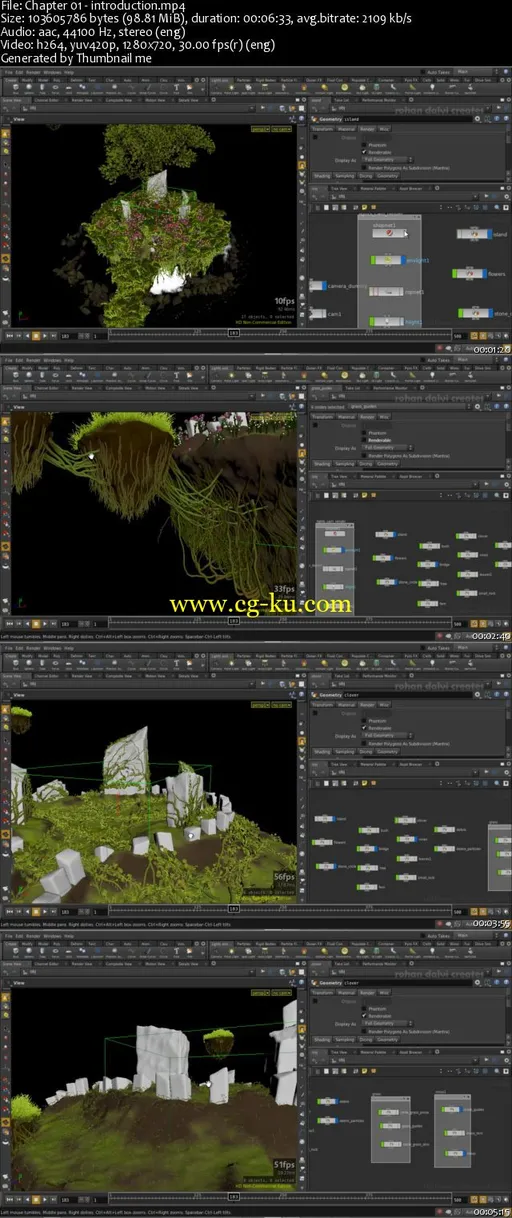Toggle Phantom checkbox in second thumbnail
Screen dimensions: 512x1218
(364, 433)
